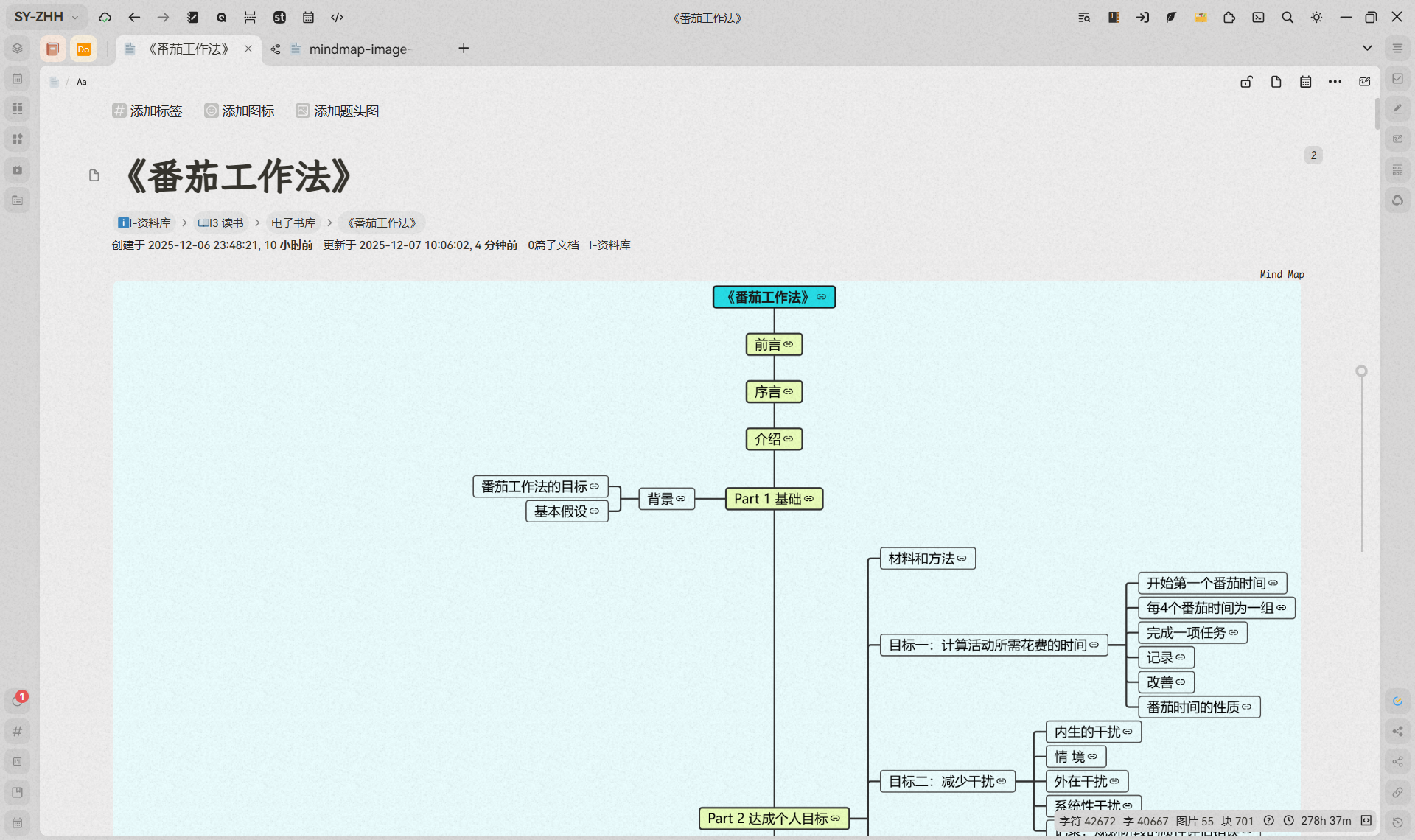Open the 电子书库 breadcrumb link

point(293,223)
